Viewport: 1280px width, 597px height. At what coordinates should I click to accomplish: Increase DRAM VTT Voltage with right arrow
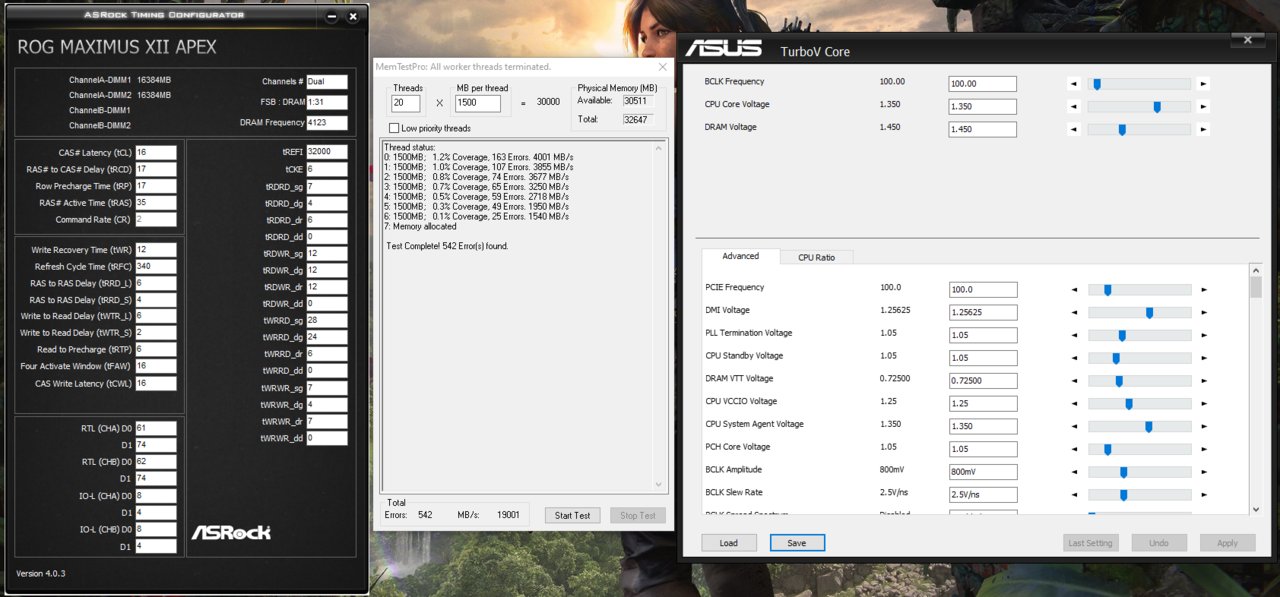pos(1204,380)
